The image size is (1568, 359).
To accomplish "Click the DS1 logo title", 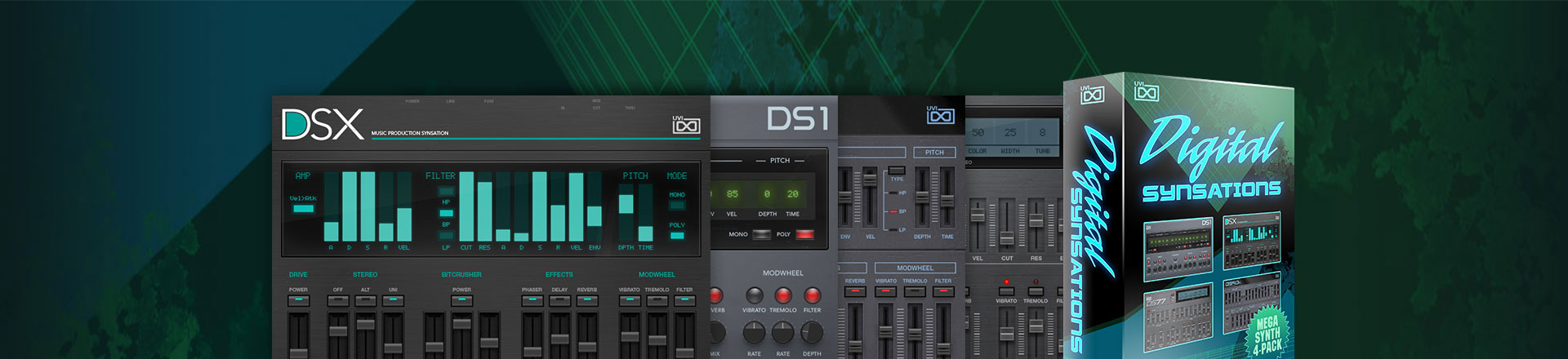I will click(x=798, y=119).
